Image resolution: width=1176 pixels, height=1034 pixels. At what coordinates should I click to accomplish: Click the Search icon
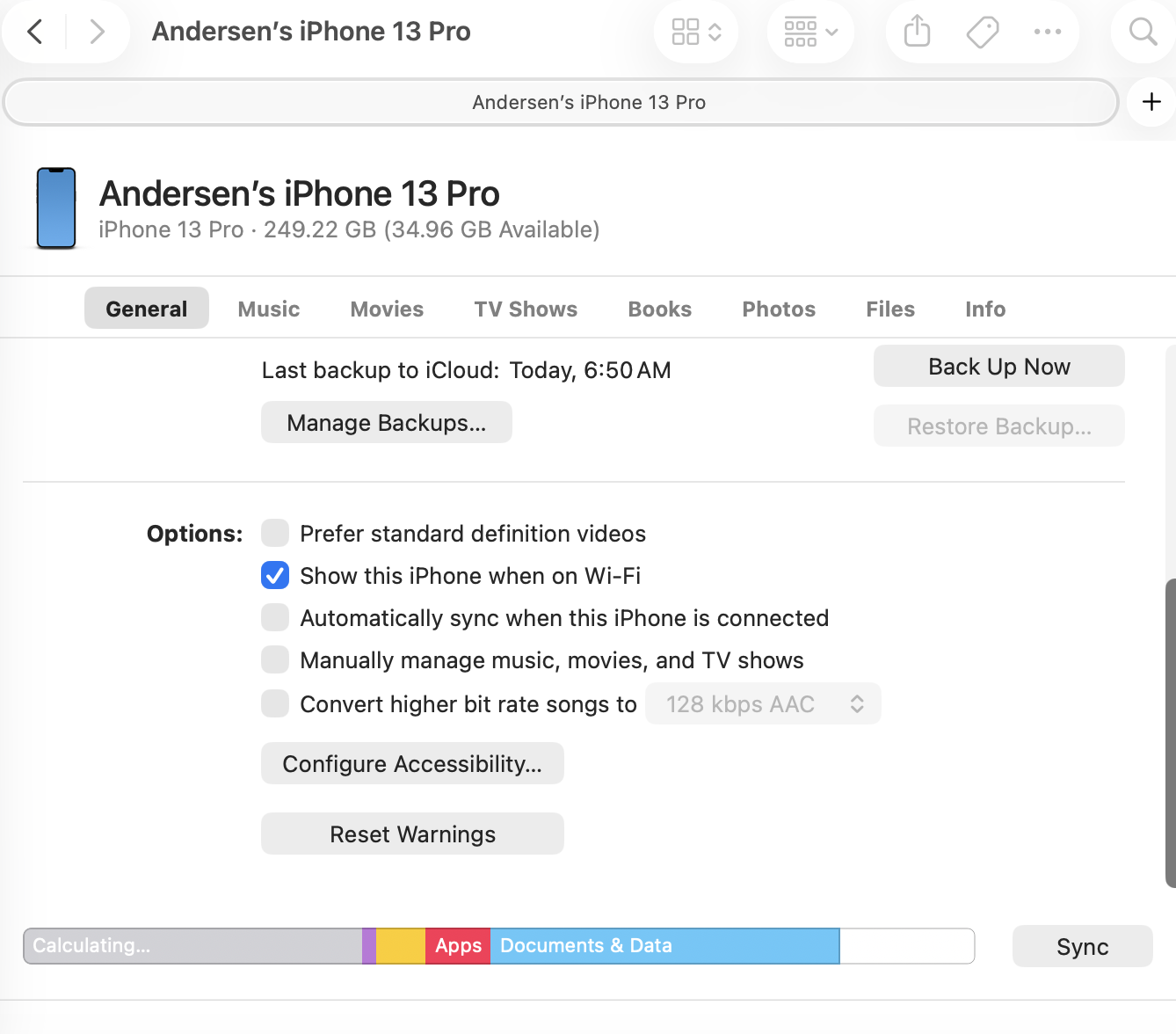point(1141,32)
